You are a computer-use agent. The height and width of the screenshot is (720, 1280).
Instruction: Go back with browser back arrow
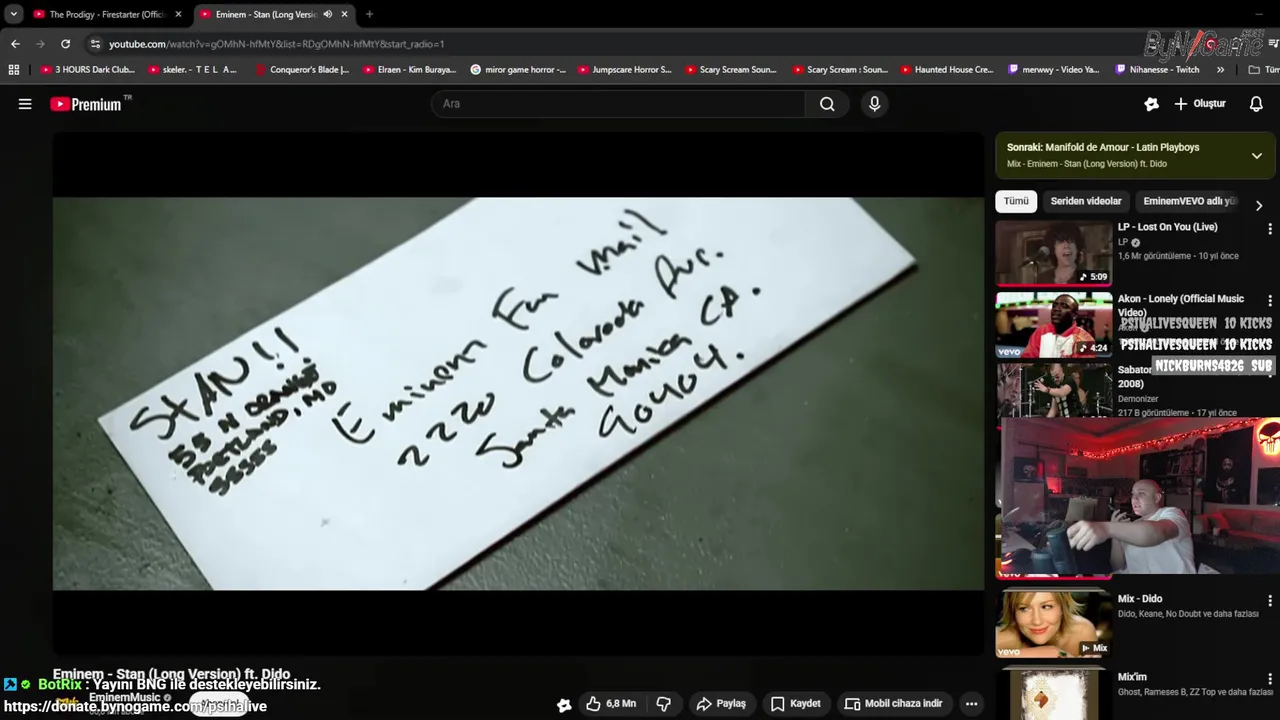pos(15,44)
